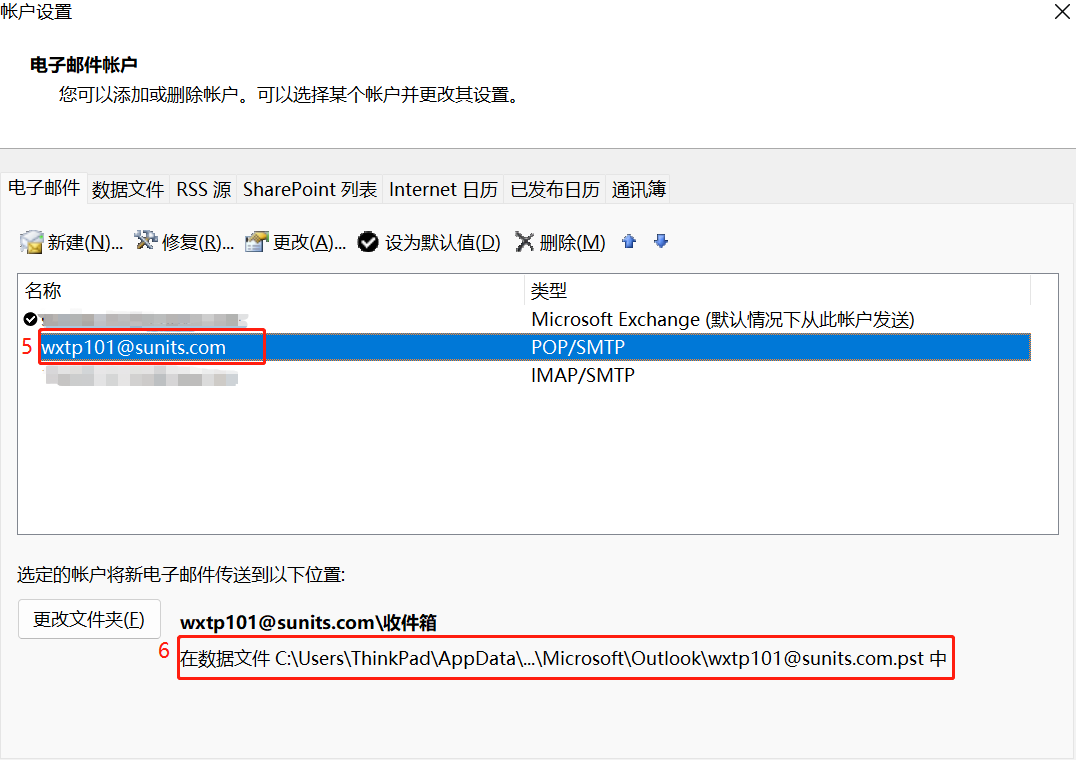
Task: Open the 已发布日历 tab
Action: click(555, 189)
